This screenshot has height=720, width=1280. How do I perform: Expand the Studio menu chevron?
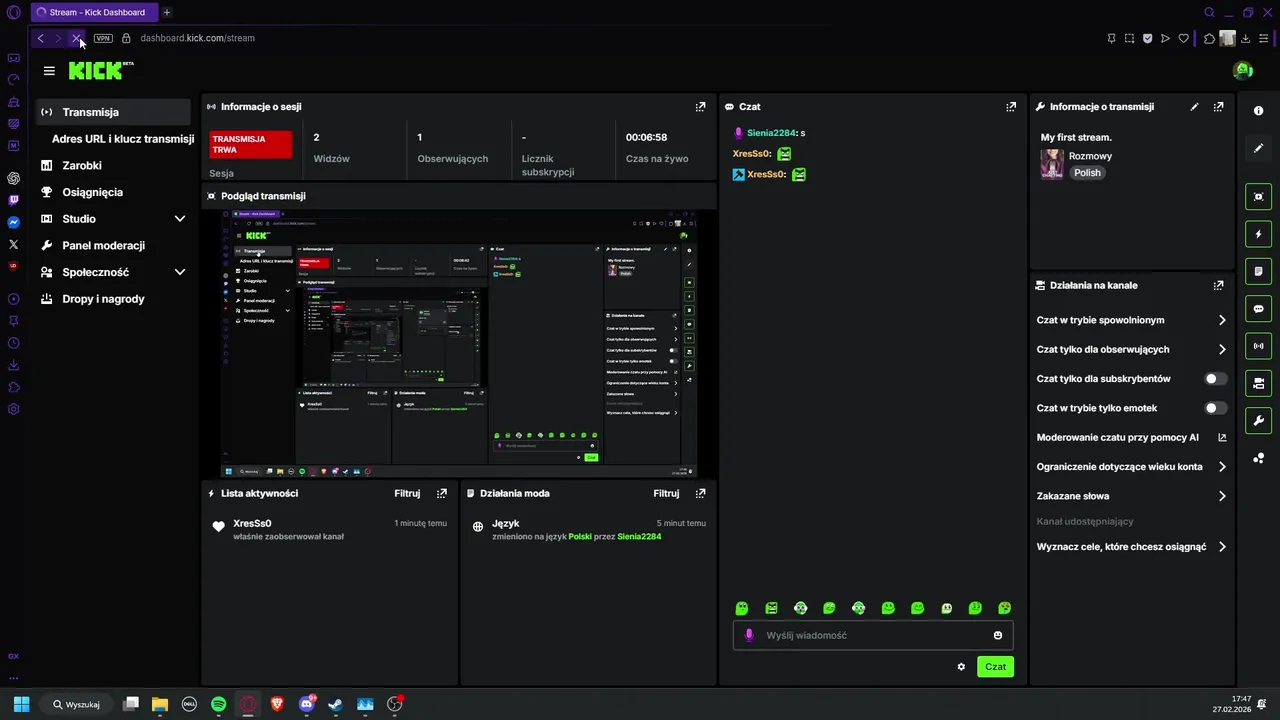click(180, 219)
